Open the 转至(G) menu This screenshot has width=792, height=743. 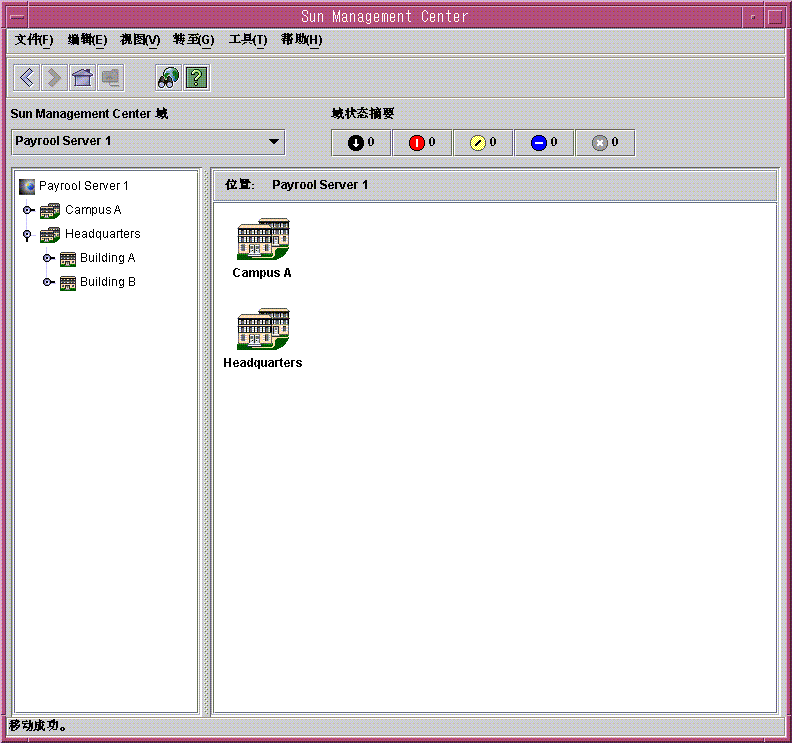click(193, 40)
